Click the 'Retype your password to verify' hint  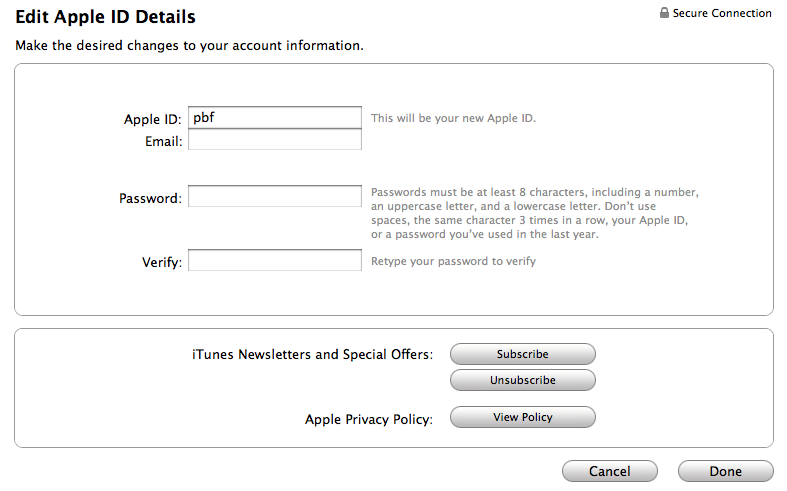pos(453,261)
